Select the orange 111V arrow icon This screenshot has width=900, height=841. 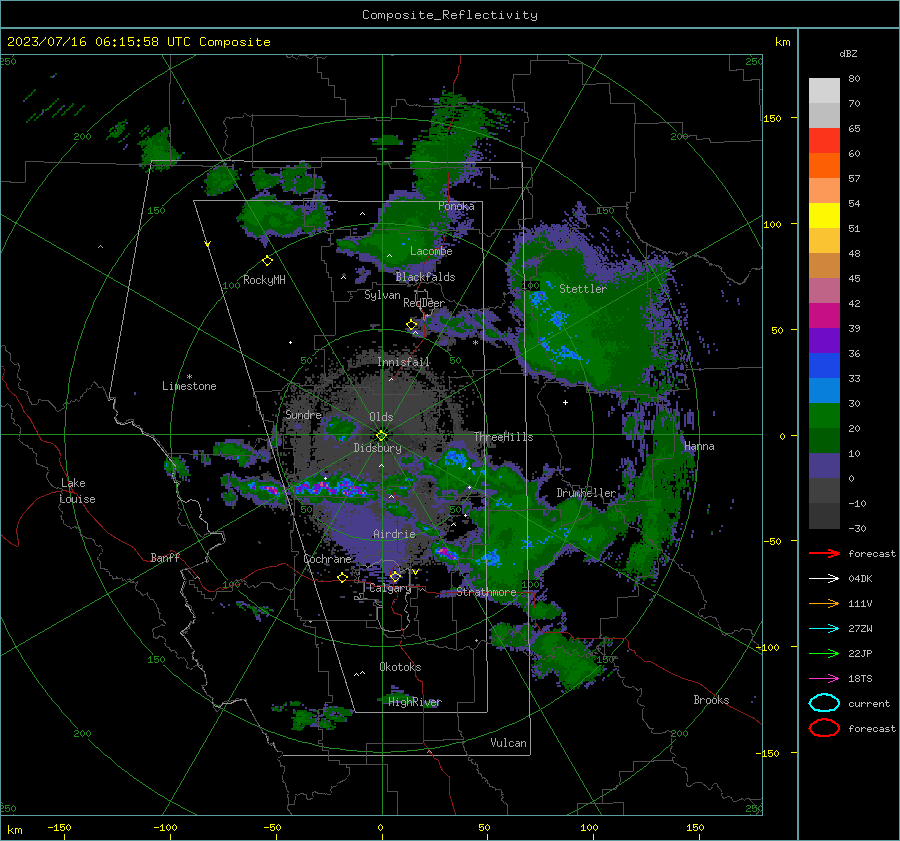(824, 603)
